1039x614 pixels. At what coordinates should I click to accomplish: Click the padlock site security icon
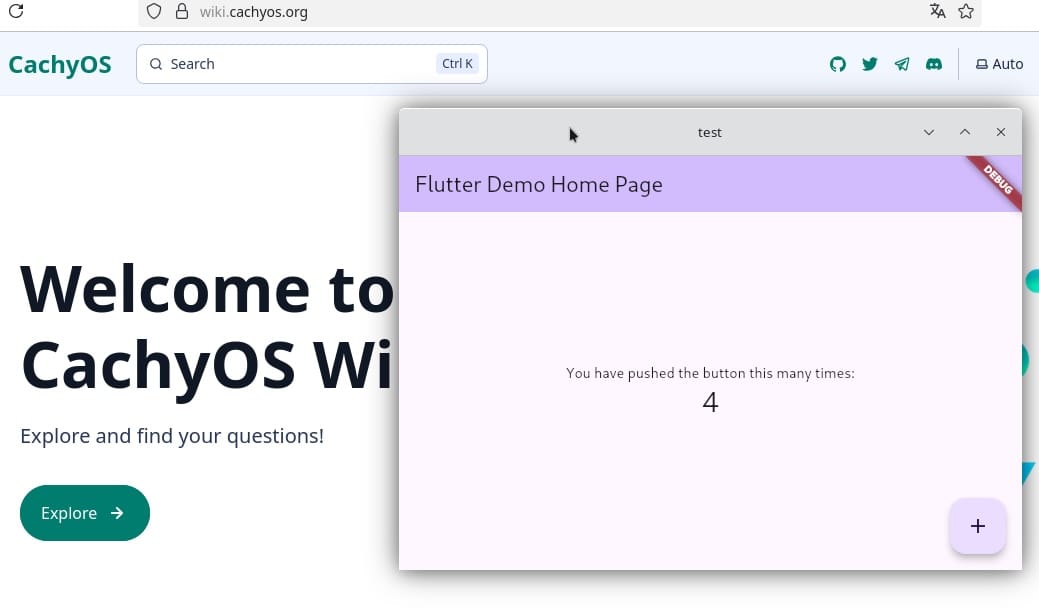coord(182,11)
